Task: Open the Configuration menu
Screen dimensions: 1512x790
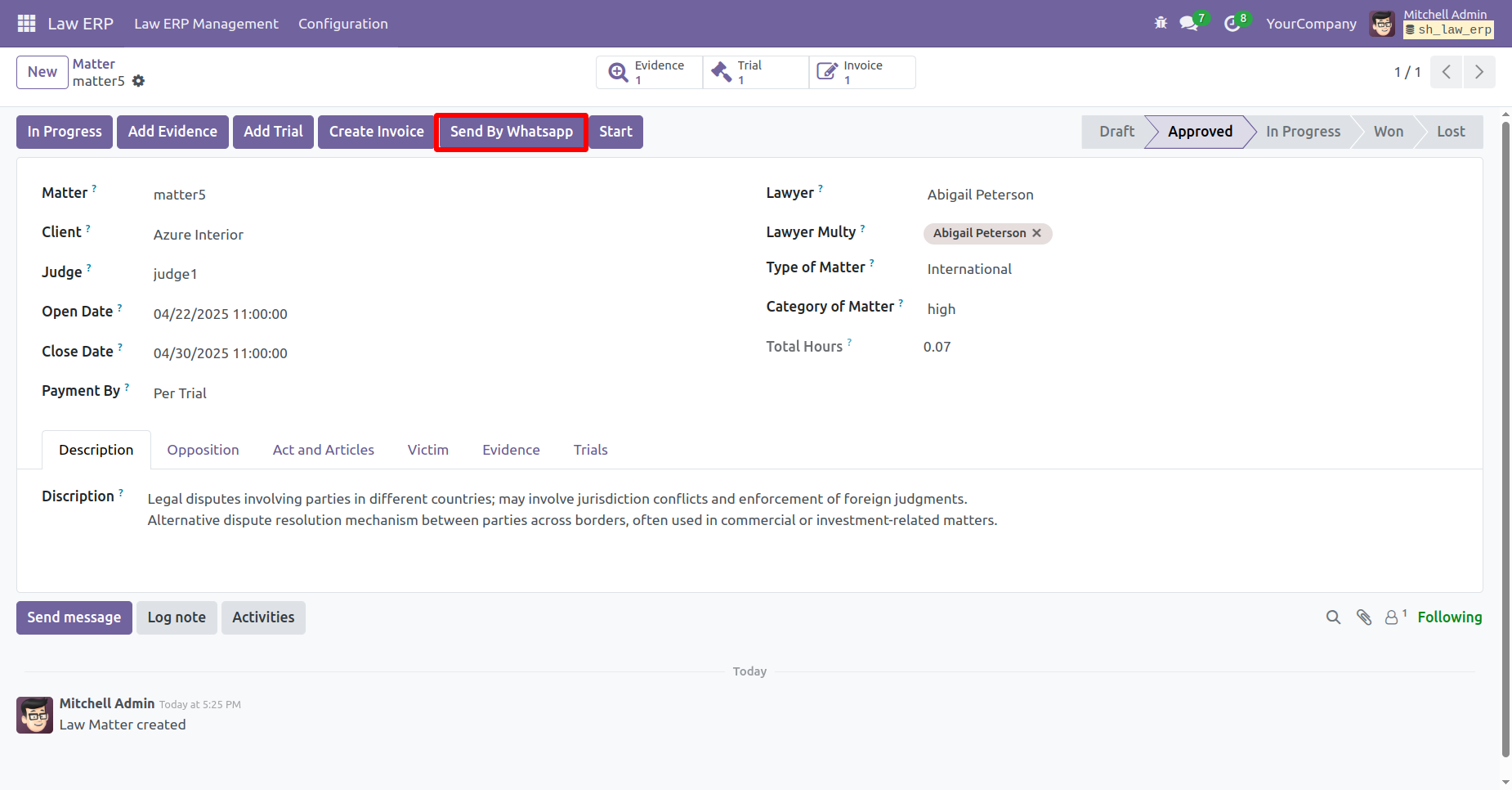Action: [x=343, y=24]
